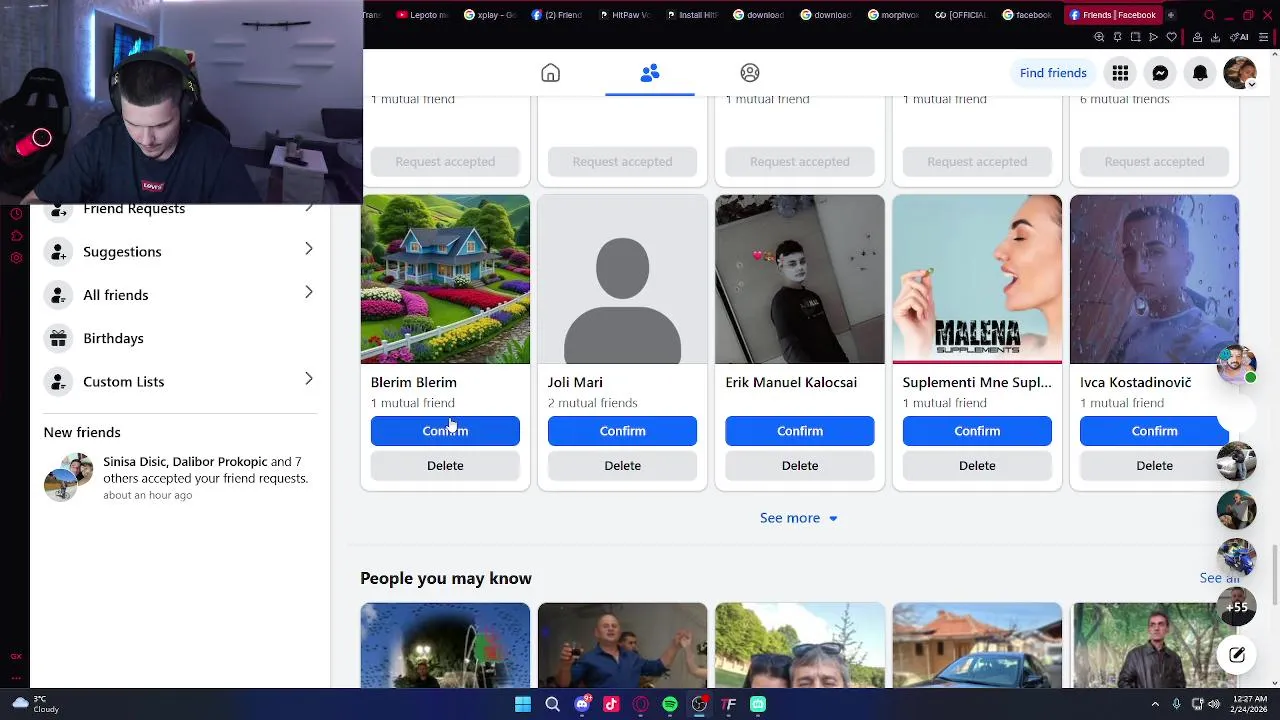The width and height of the screenshot is (1280, 720).
Task: Delete Joli Mari's friend request
Action: click(622, 465)
